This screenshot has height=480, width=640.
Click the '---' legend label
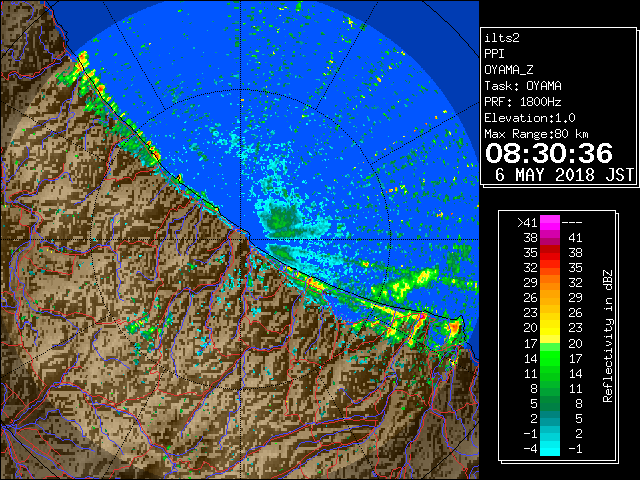[572, 222]
